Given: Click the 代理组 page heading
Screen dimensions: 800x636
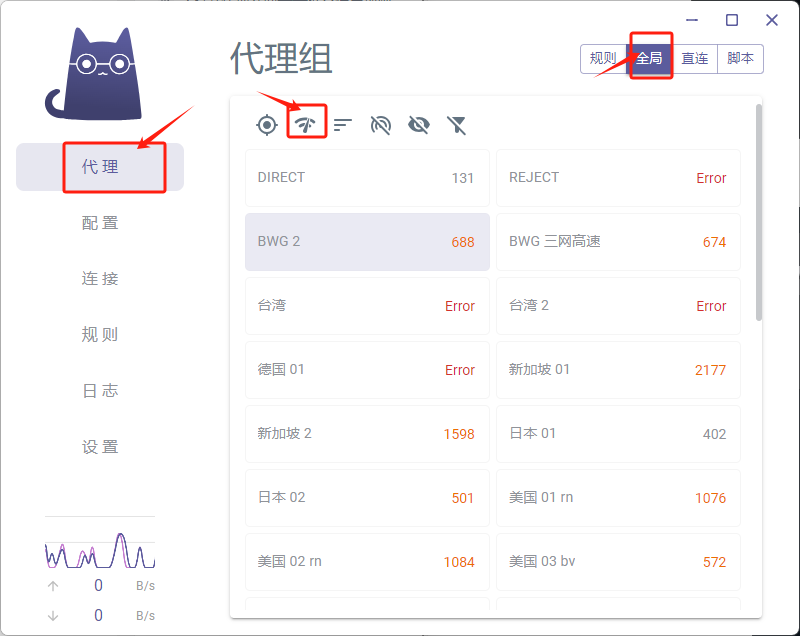Looking at the screenshot, I should click(x=281, y=59).
